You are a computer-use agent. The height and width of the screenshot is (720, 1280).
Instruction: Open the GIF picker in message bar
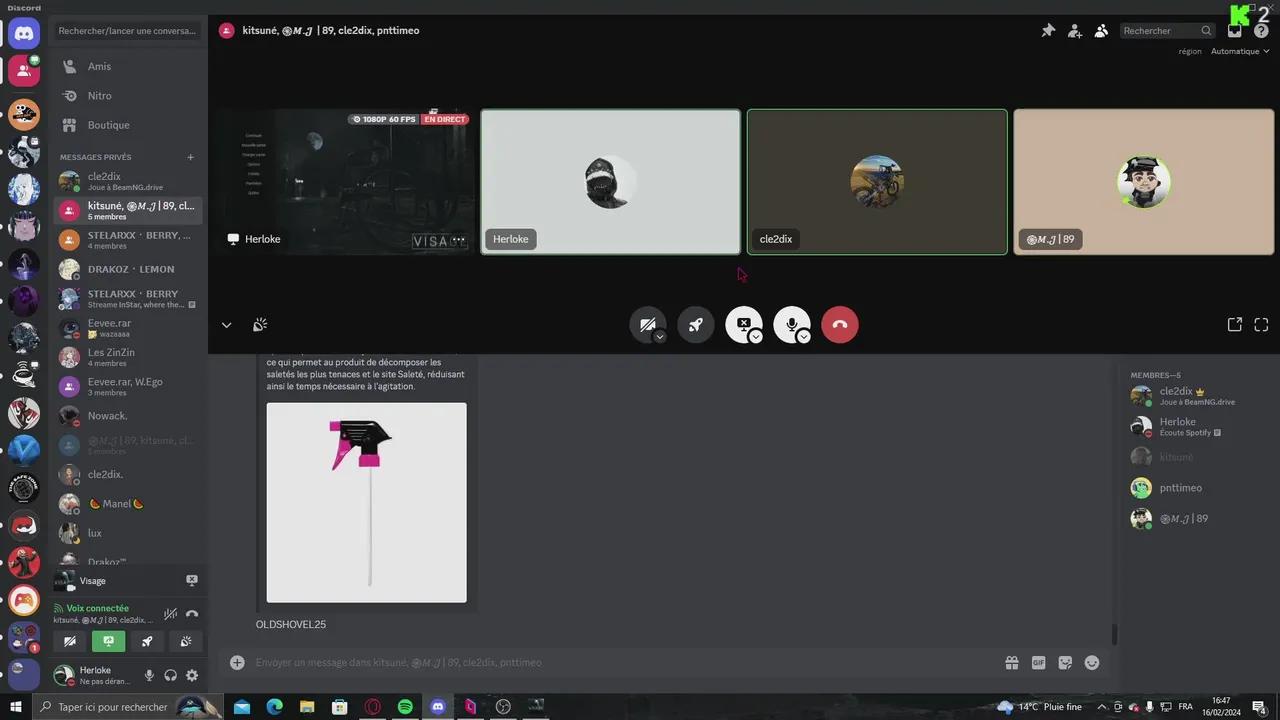1038,663
